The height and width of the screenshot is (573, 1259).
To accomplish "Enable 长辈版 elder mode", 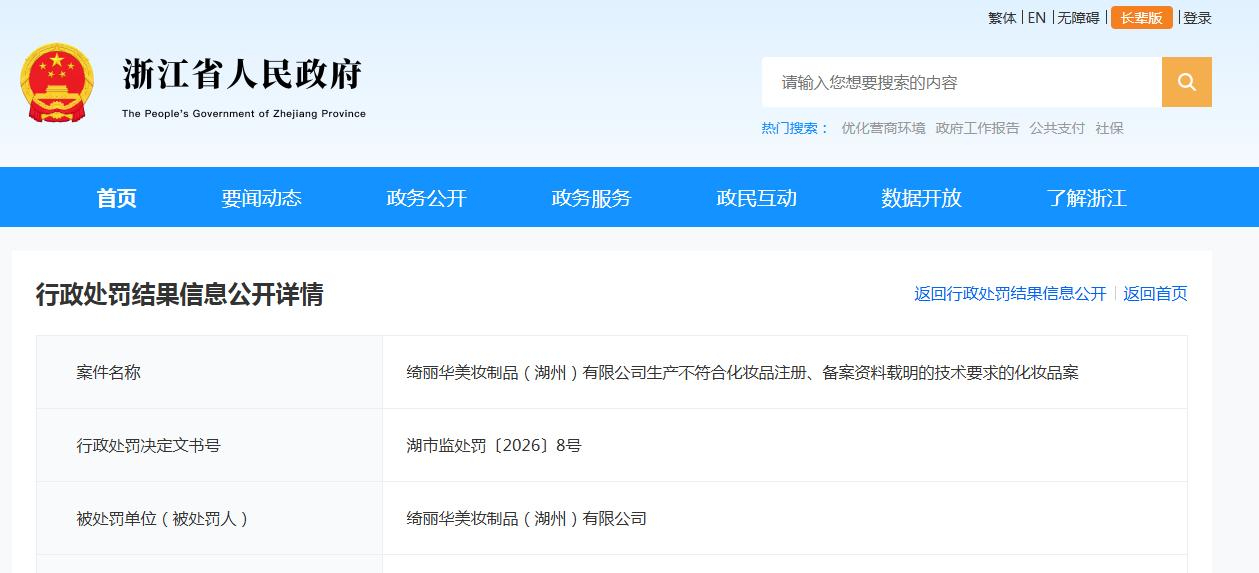I will click(1141, 18).
